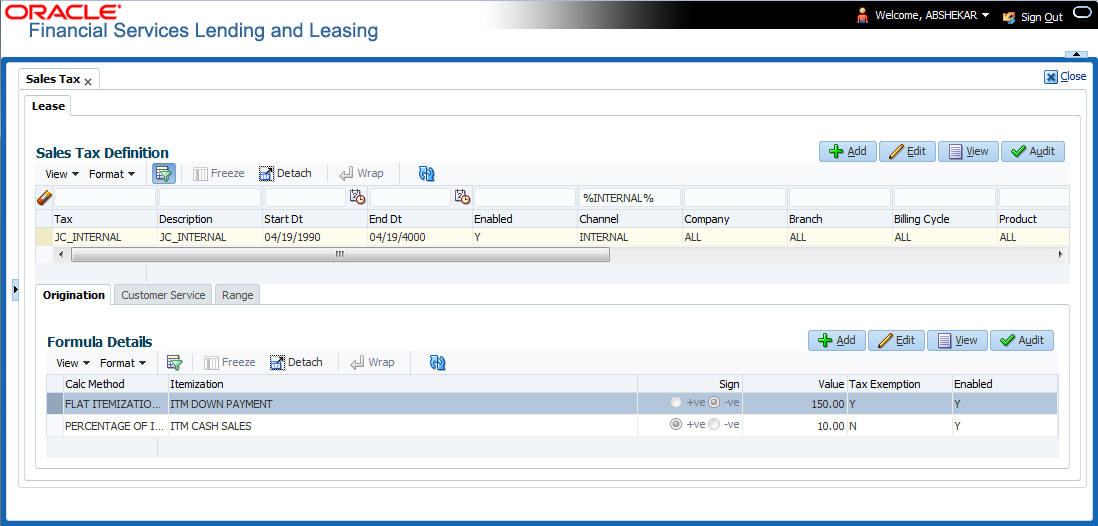
Task: Refresh the Formula Details table
Action: point(438,363)
